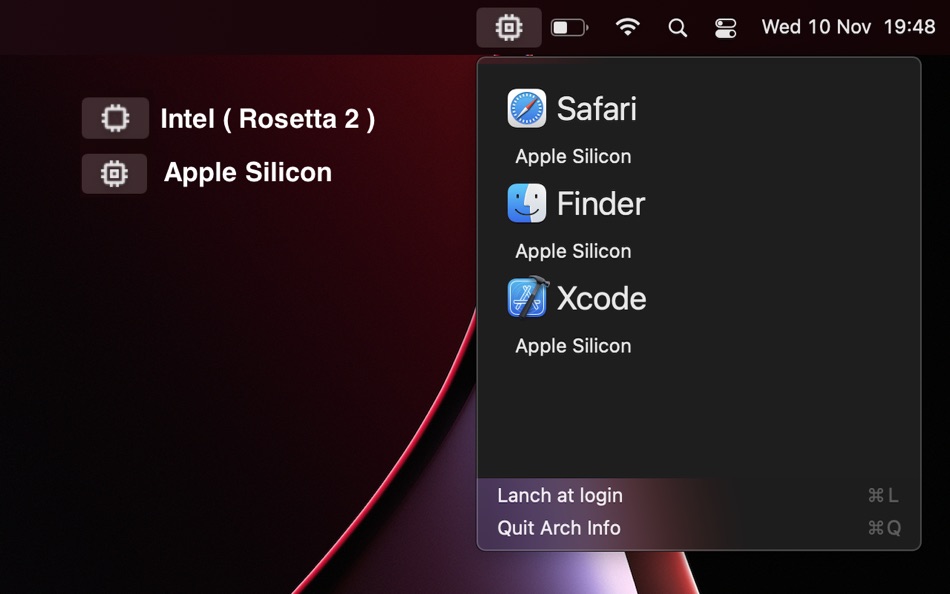Check the battery status icon
This screenshot has height=594, width=950.
pos(569,27)
